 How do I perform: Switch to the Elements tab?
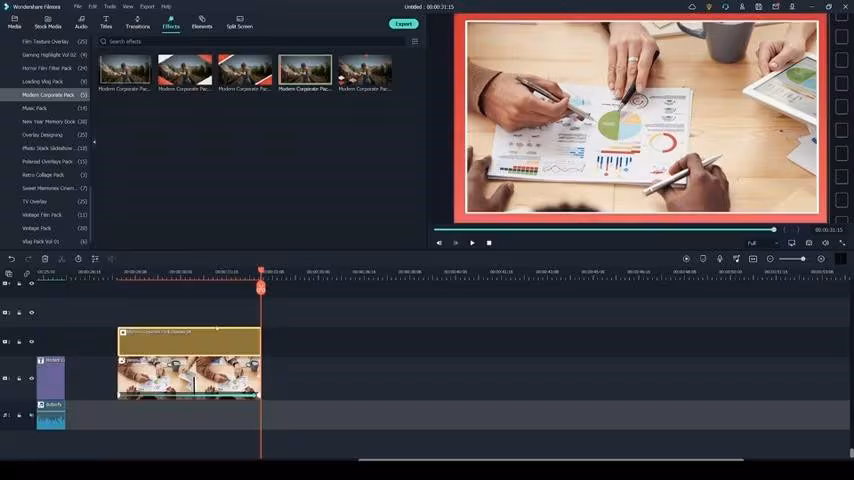click(x=202, y=22)
